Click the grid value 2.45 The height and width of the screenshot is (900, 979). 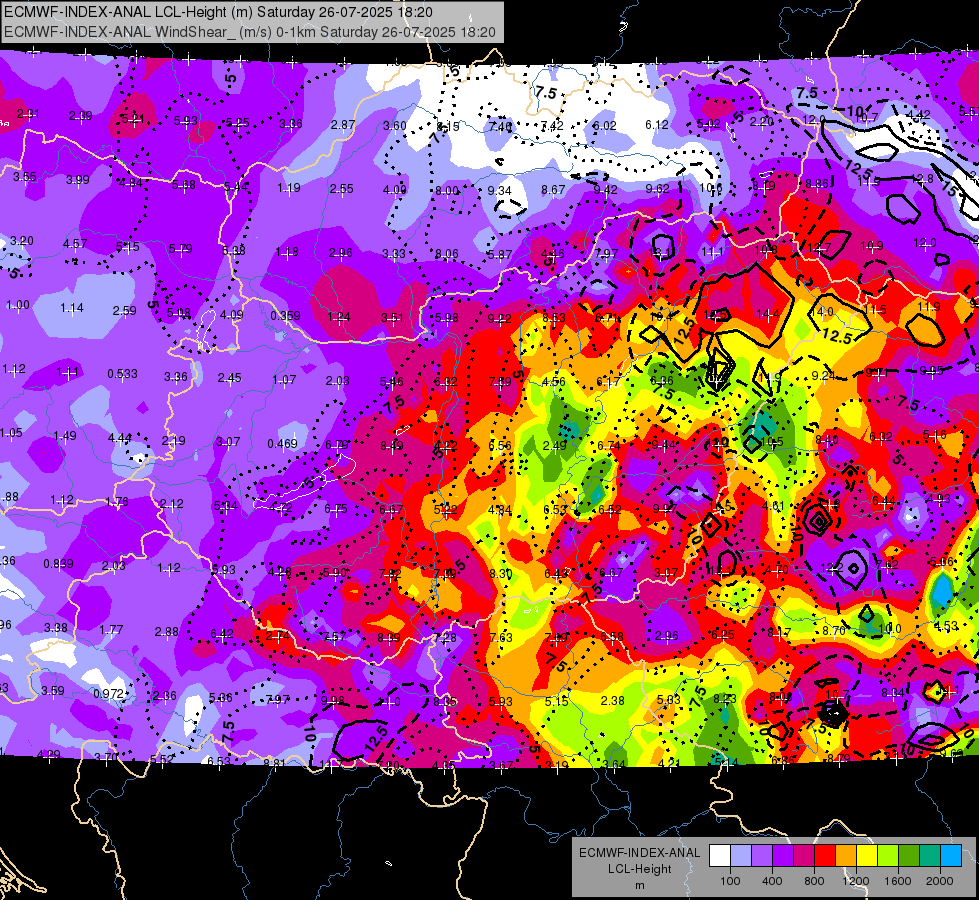click(x=230, y=377)
